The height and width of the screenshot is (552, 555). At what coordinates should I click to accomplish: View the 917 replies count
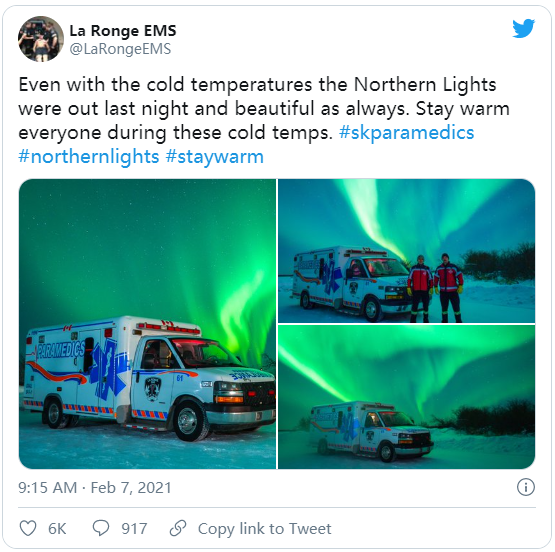click(x=134, y=529)
